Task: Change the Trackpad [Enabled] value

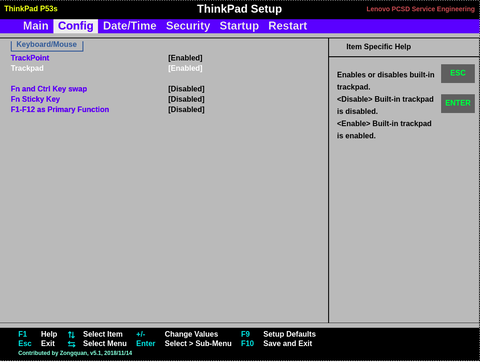Action: point(185,68)
